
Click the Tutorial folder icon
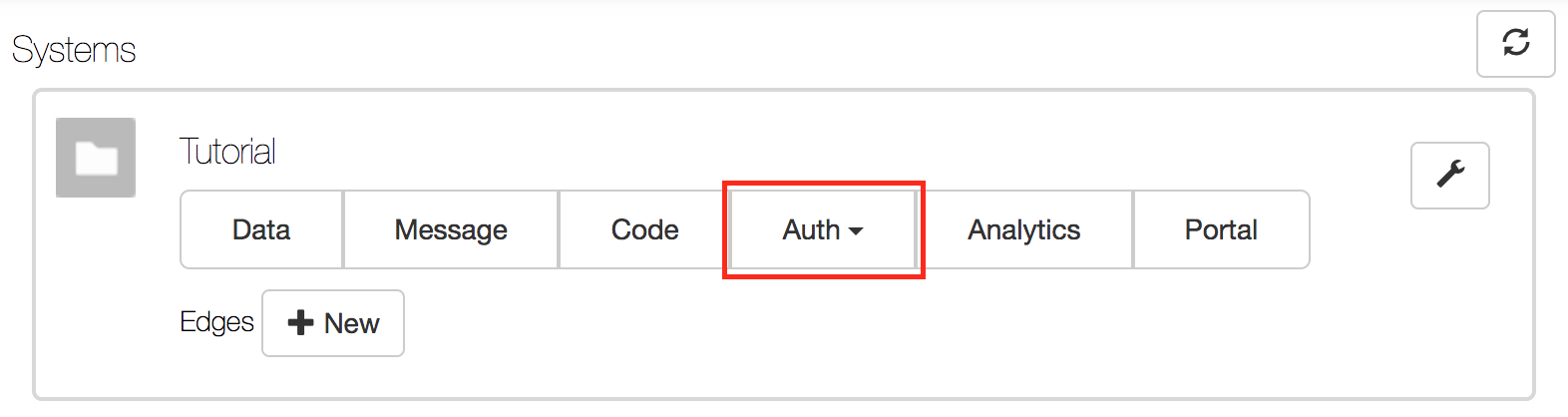[x=96, y=158]
